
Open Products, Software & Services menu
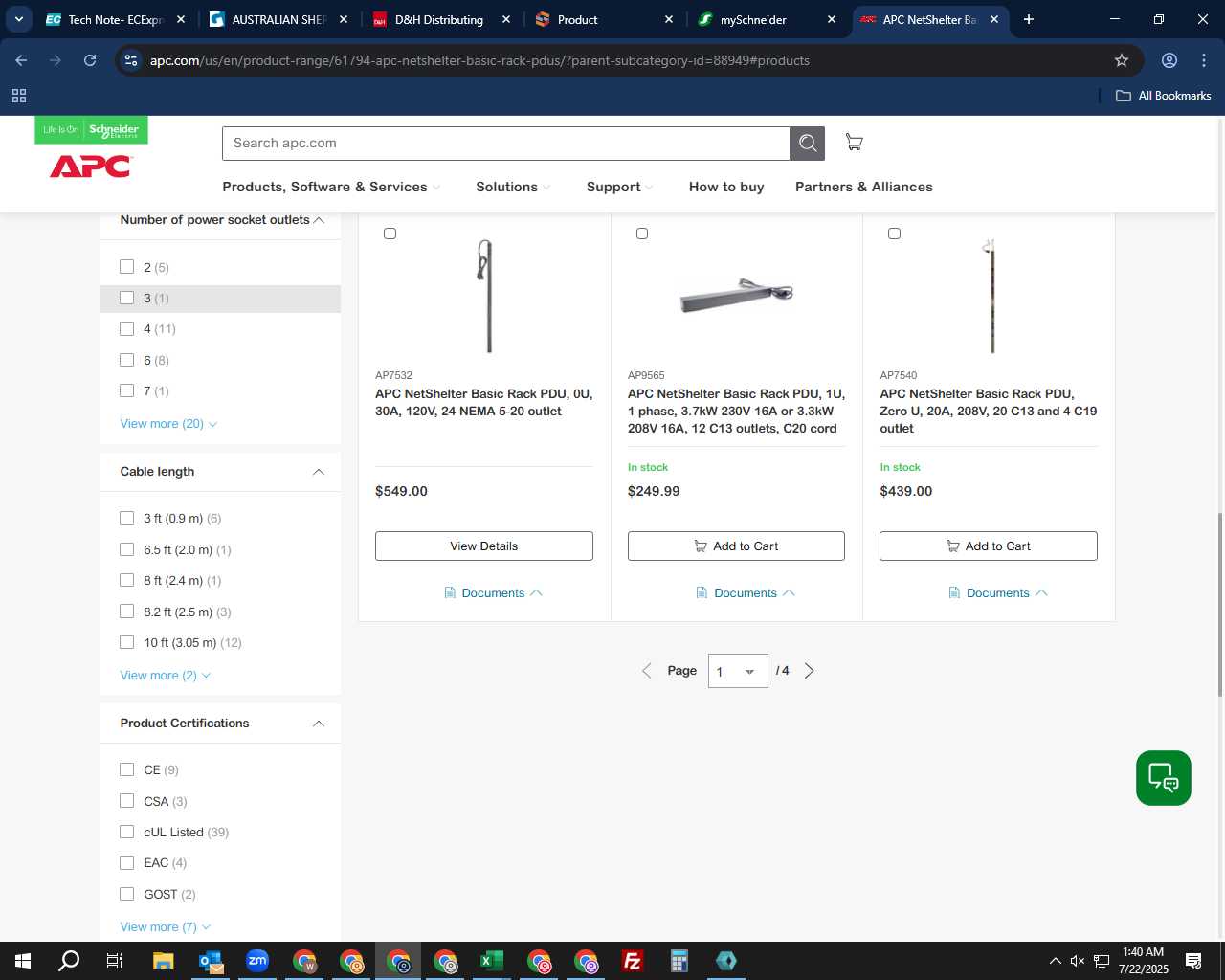pos(331,187)
